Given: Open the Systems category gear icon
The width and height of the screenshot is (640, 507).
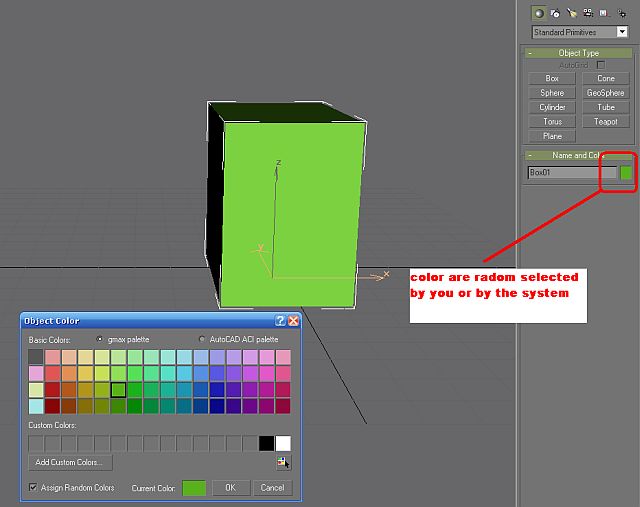Looking at the screenshot, I should 622,14.
